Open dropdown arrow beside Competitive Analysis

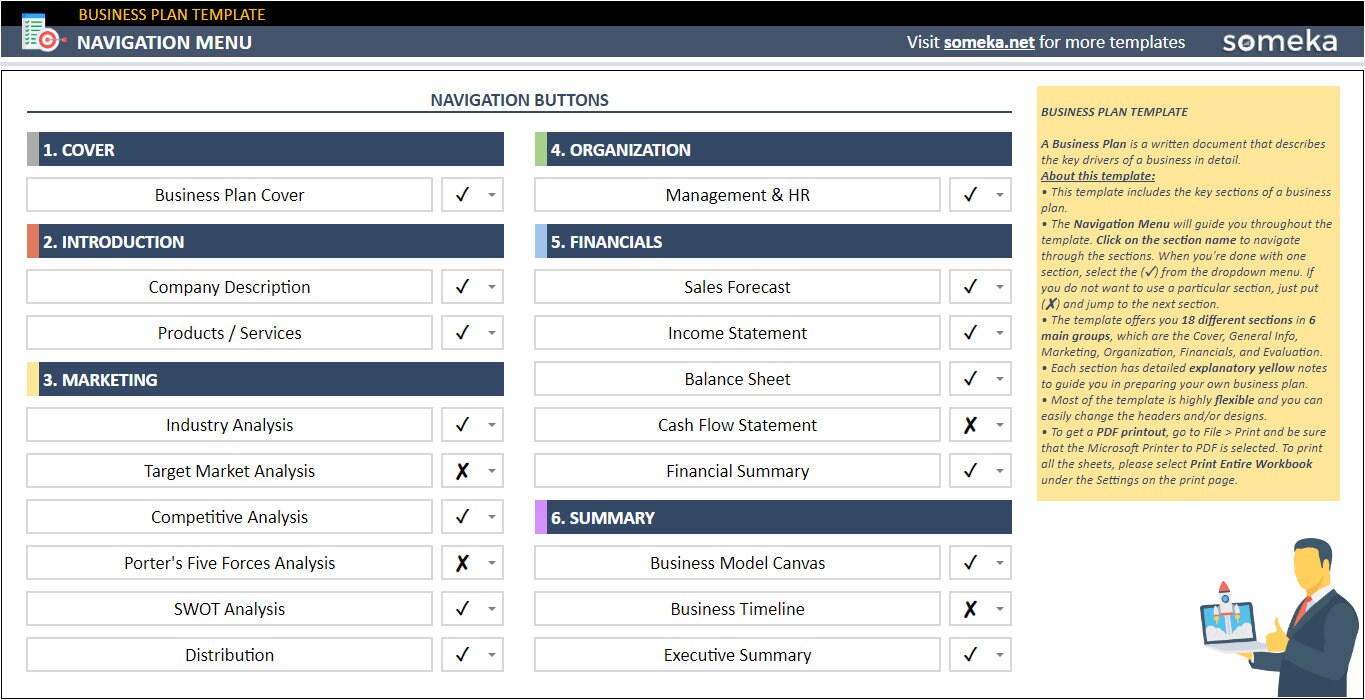491,518
